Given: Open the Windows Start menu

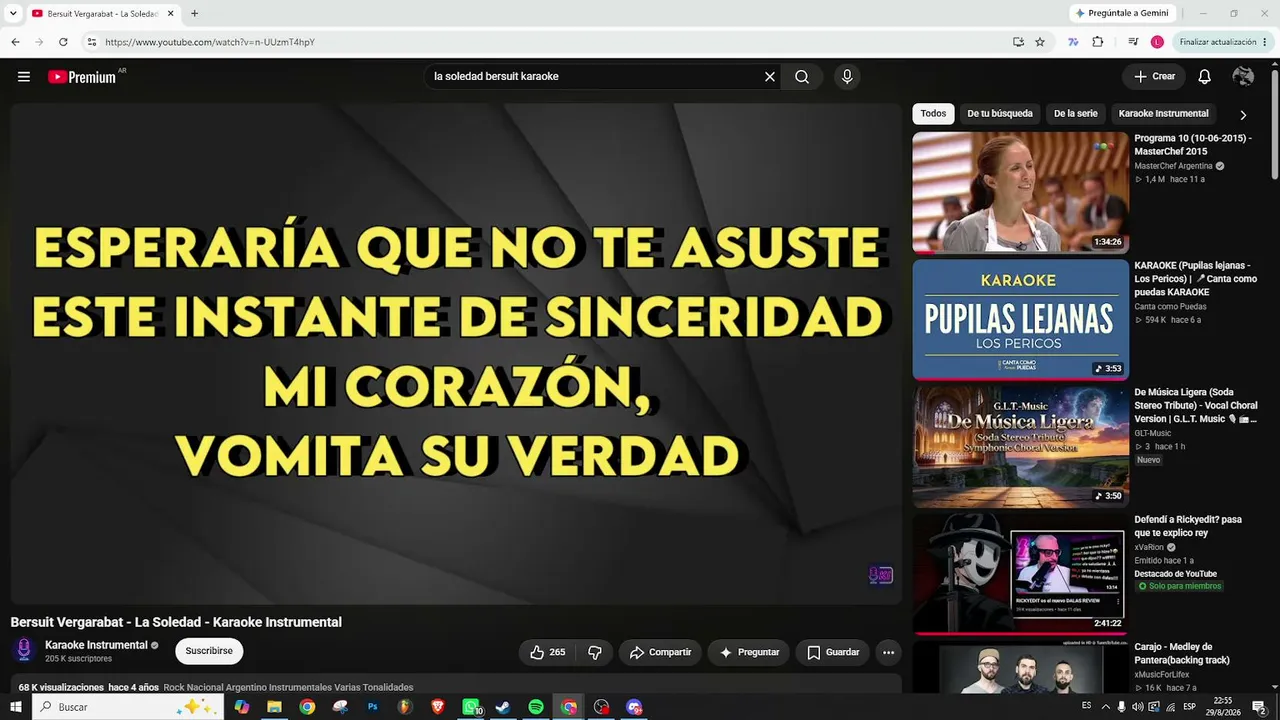Looking at the screenshot, I should click(x=16, y=707).
